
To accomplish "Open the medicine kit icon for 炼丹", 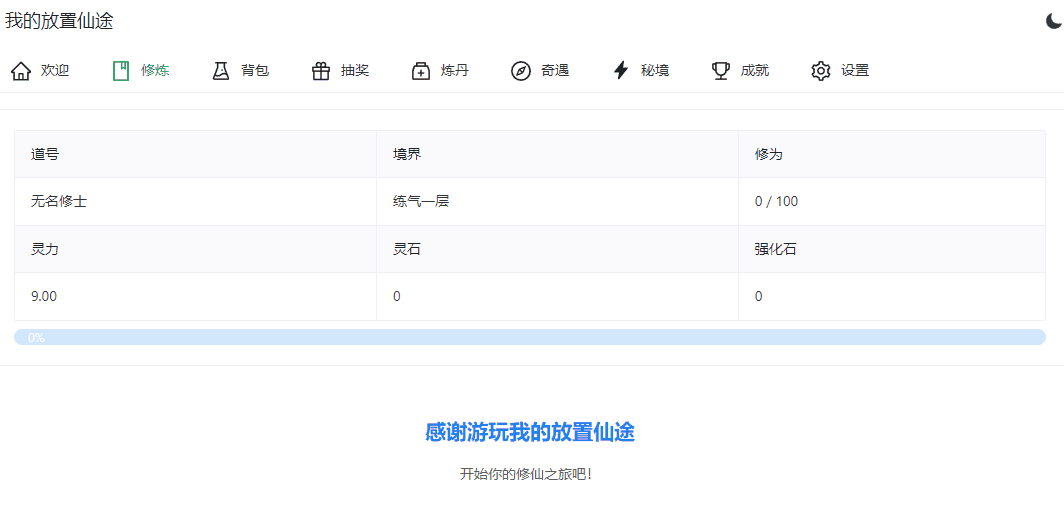I will pos(421,71).
